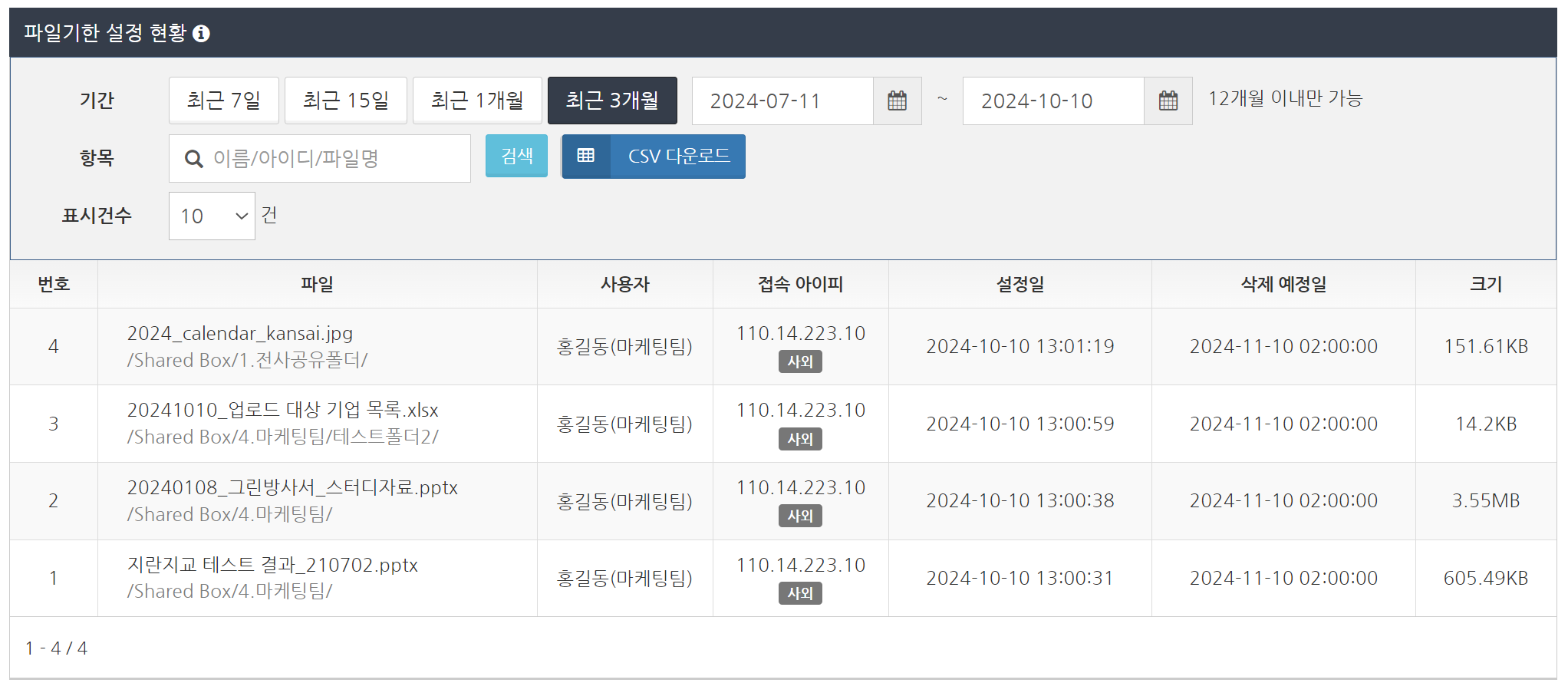Screen dimensions: 1568x683
Task: Open the end date calendar picker
Action: [x=1168, y=101]
